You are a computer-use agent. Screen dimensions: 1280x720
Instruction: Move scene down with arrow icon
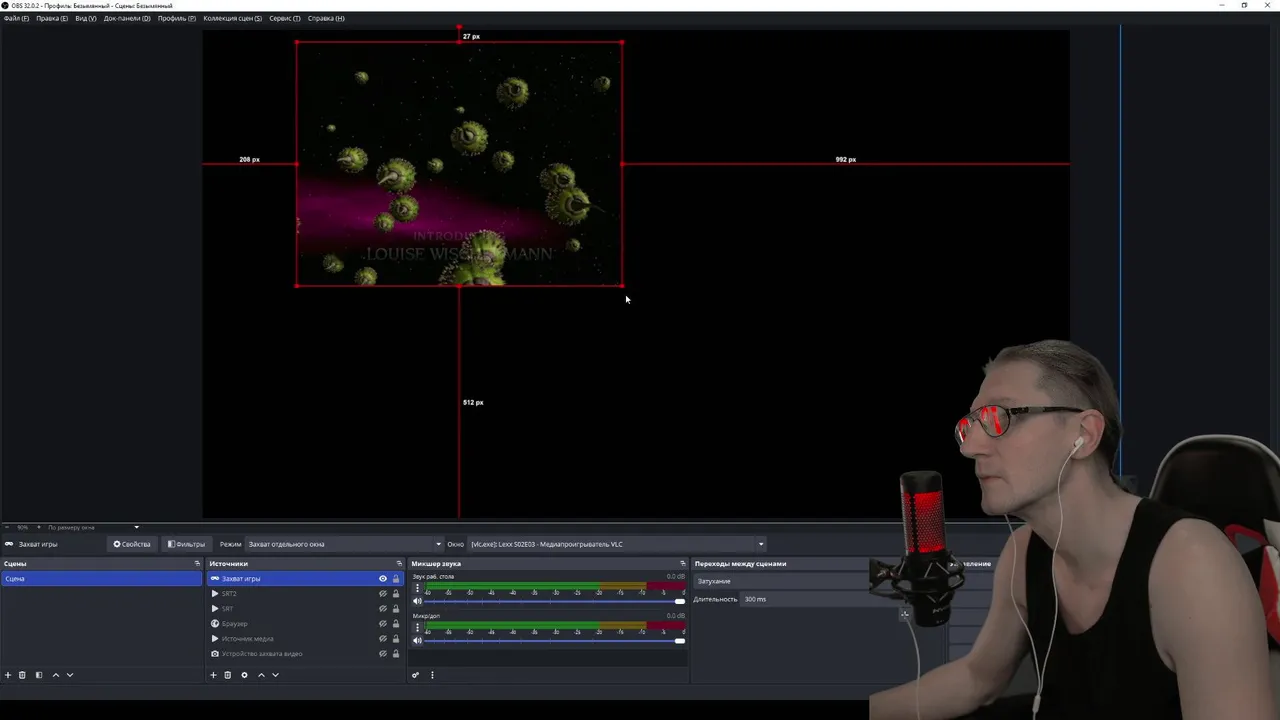pyautogui.click(x=69, y=675)
